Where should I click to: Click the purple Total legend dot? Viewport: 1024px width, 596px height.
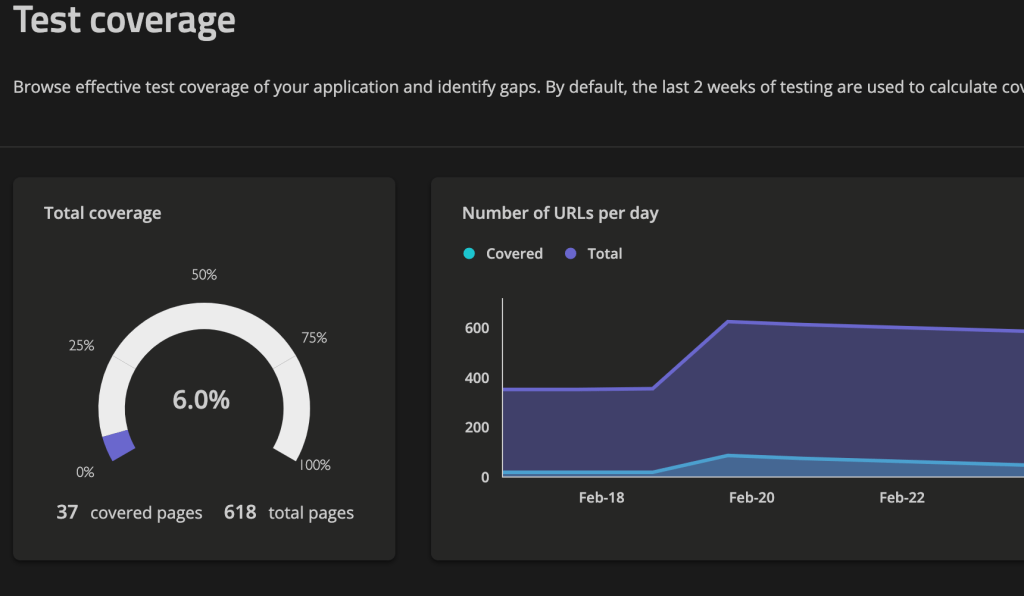point(571,254)
